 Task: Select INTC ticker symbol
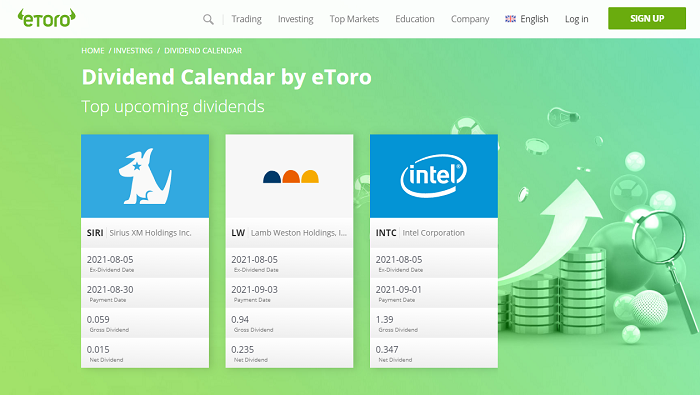point(386,233)
